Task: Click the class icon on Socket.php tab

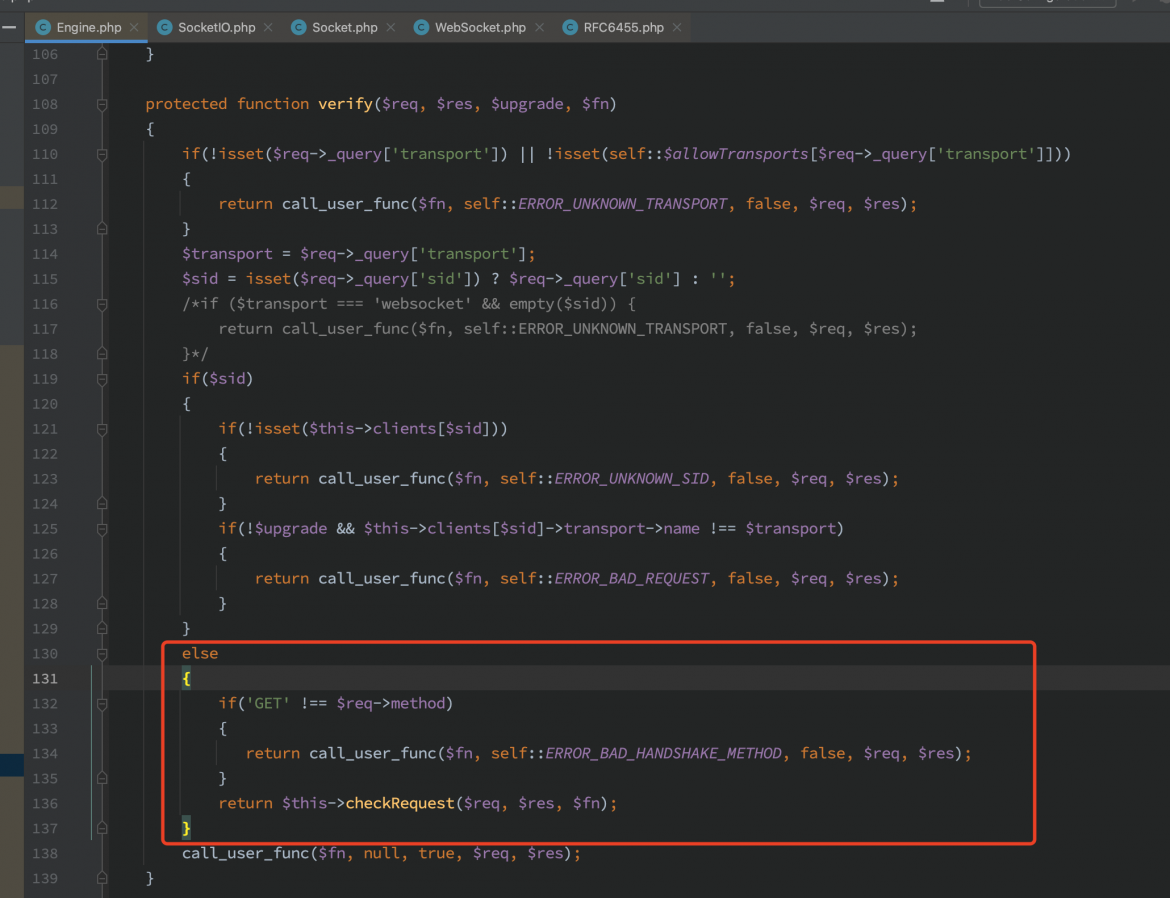Action: tap(298, 27)
